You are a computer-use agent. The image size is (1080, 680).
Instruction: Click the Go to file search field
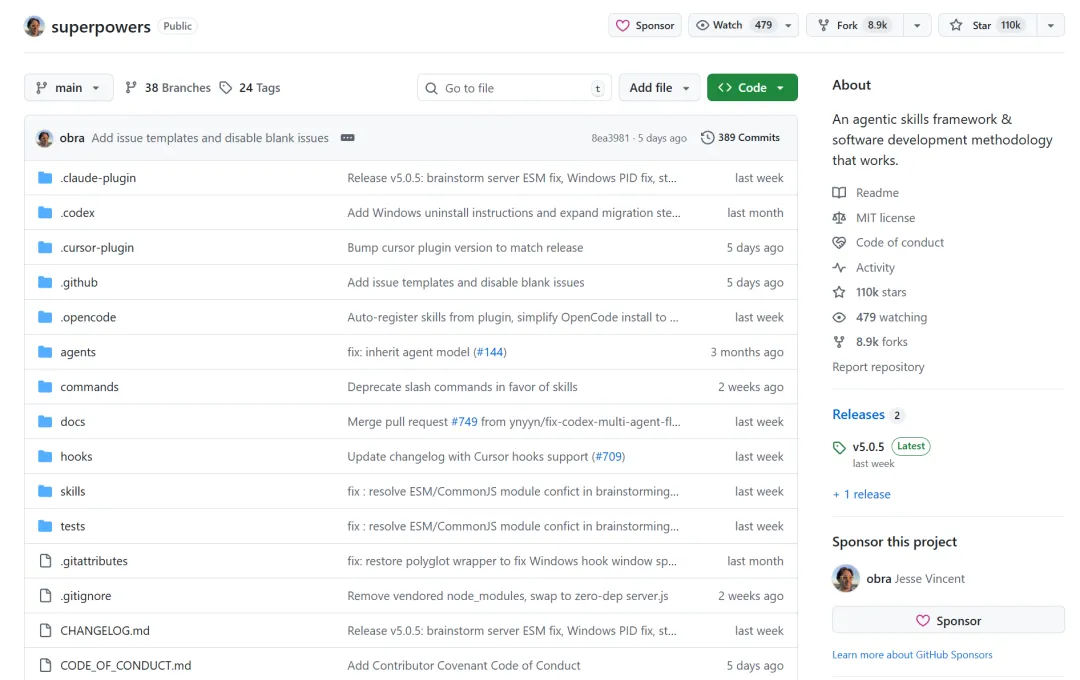tap(514, 88)
